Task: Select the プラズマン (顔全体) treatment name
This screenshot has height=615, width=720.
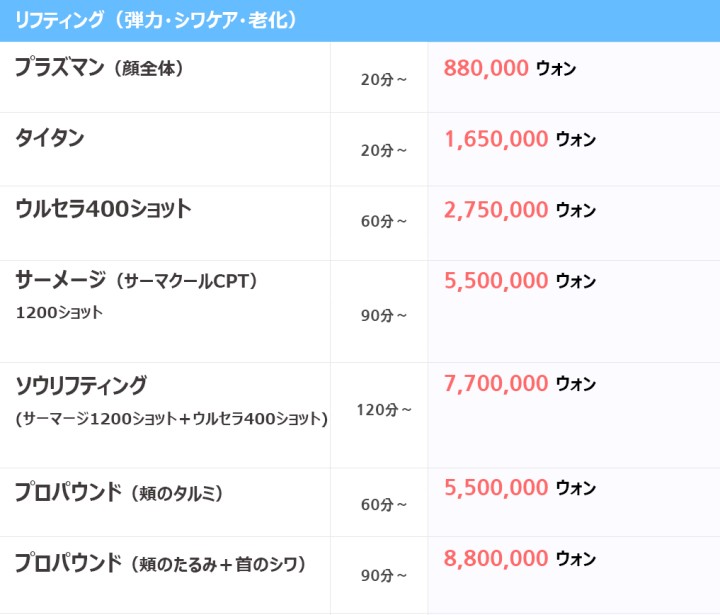Action: point(99,68)
